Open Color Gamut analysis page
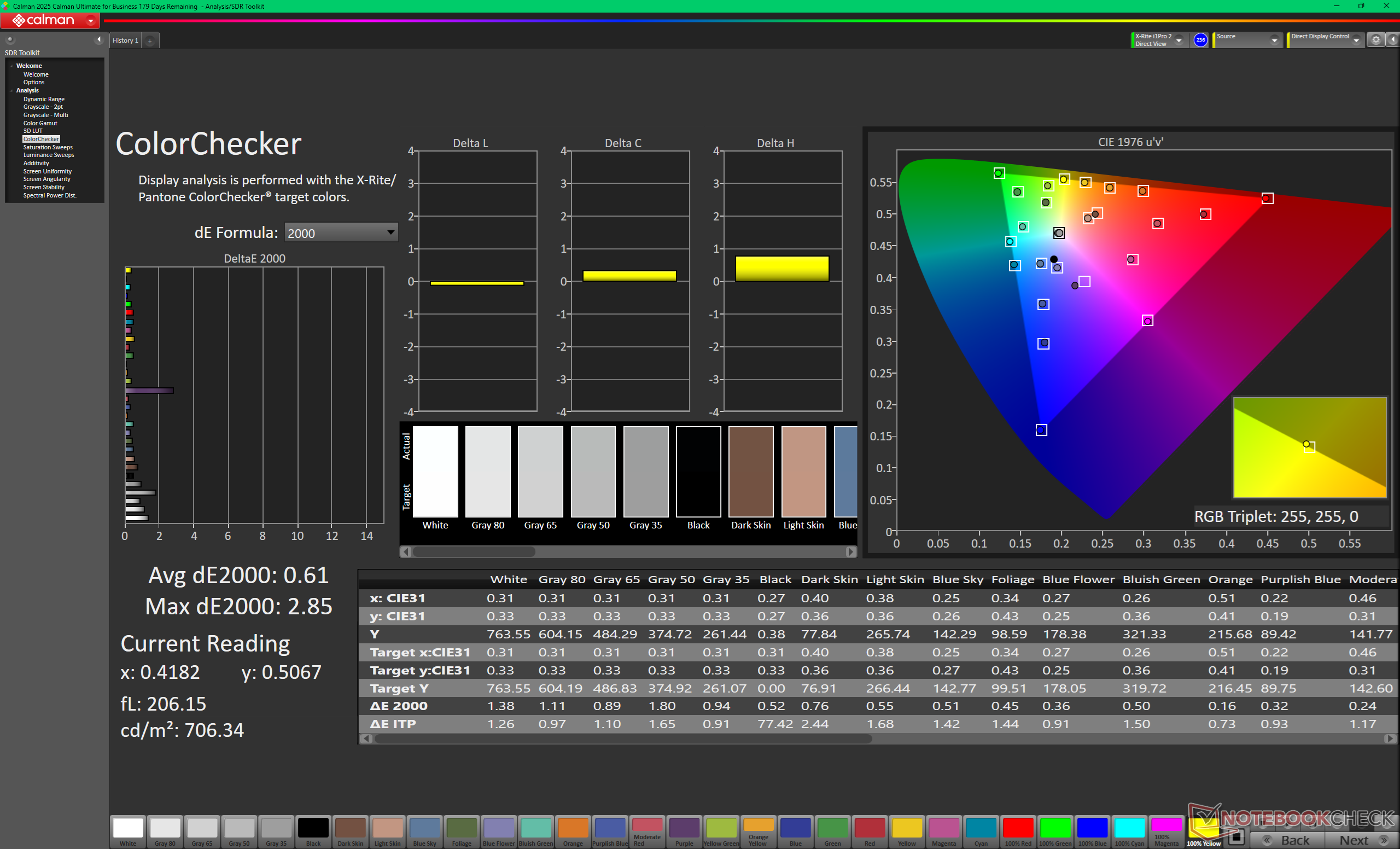Image resolution: width=1400 pixels, height=849 pixels. pyautogui.click(x=40, y=123)
